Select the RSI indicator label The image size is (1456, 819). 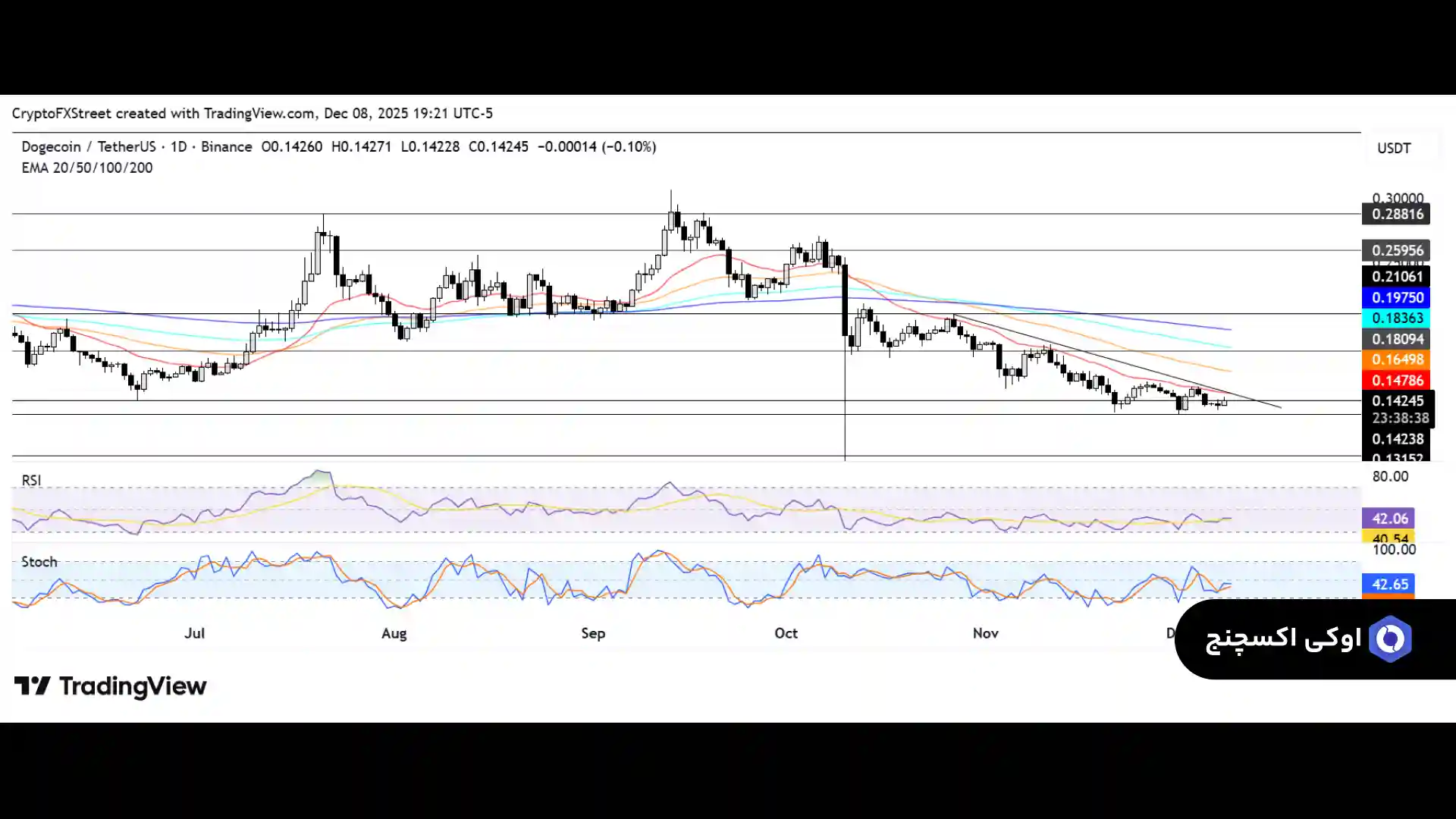point(31,480)
